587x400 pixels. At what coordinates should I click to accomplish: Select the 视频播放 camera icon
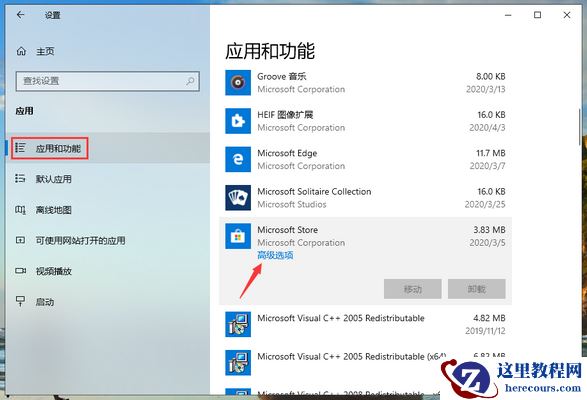click(20, 271)
